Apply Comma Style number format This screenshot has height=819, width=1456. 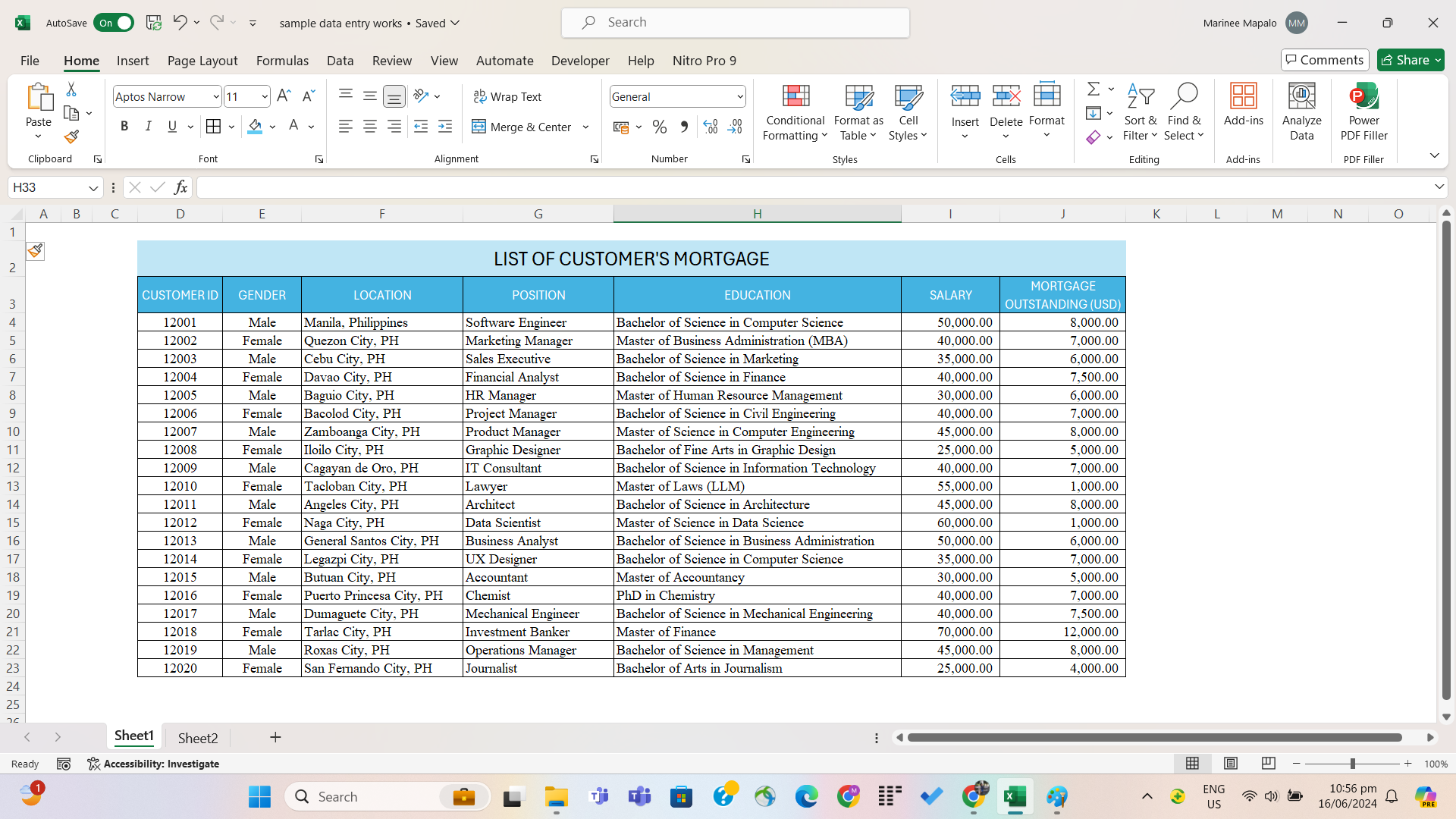click(x=684, y=127)
